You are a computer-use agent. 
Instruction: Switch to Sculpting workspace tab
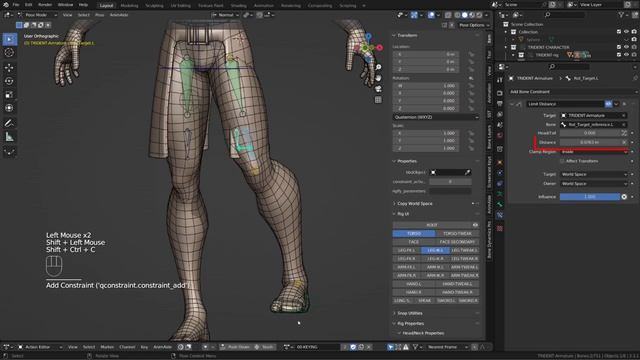click(154, 6)
